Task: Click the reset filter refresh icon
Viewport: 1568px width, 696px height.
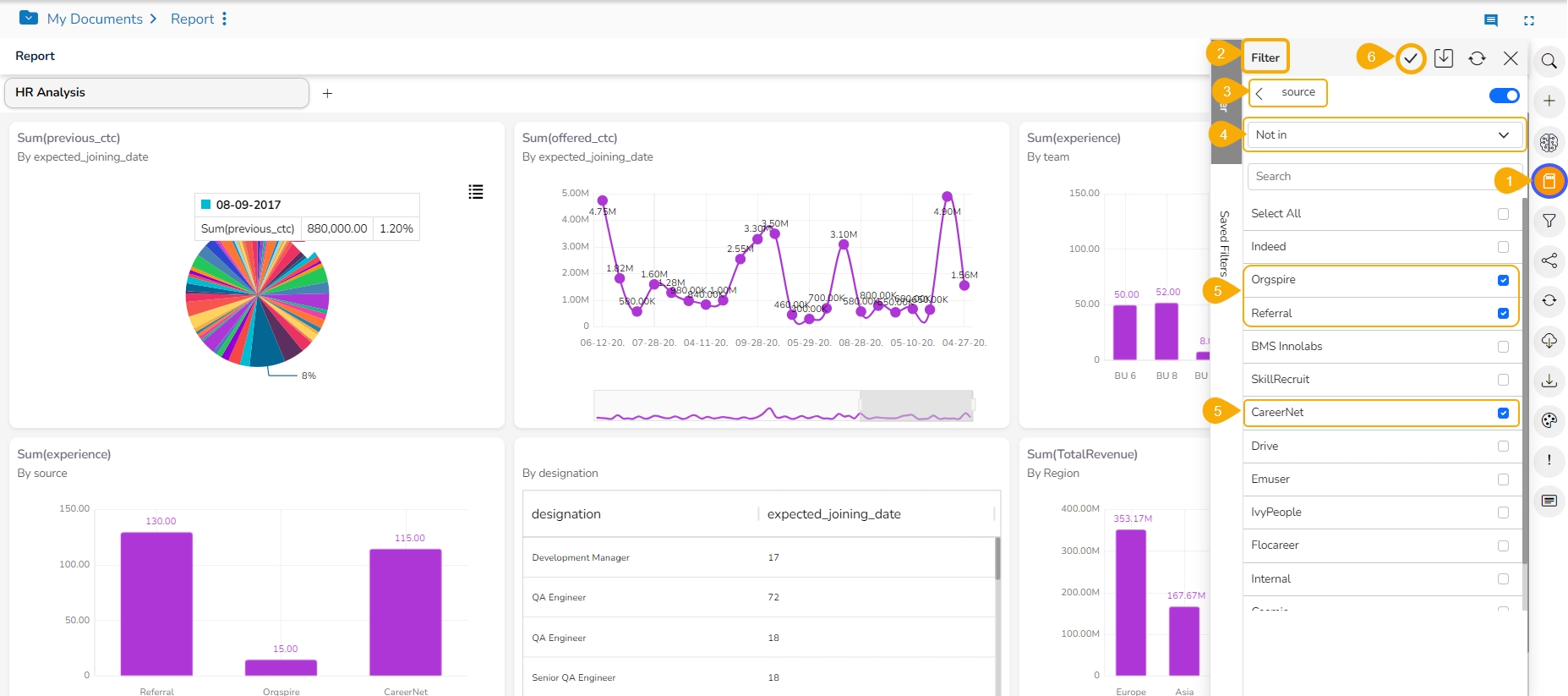Action: [x=1477, y=58]
